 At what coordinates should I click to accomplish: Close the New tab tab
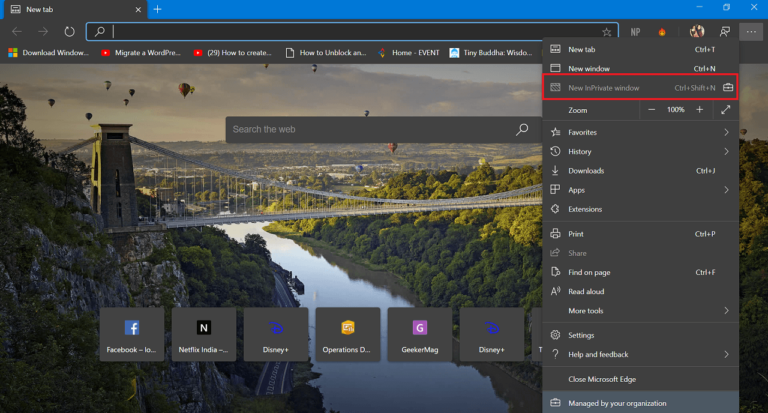point(138,9)
